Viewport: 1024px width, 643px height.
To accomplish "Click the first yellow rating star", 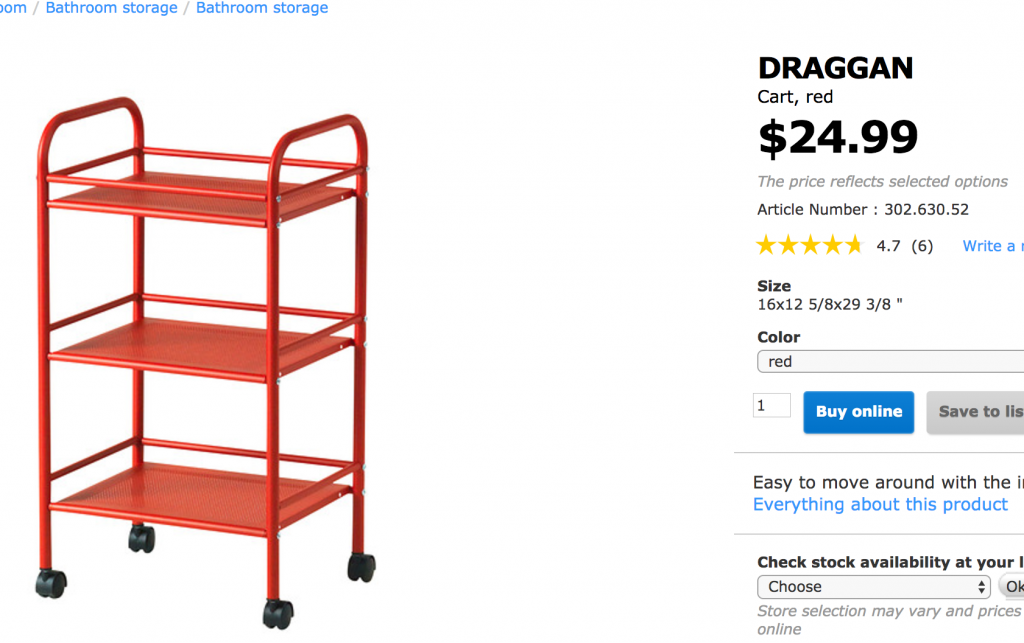I will tap(766, 245).
